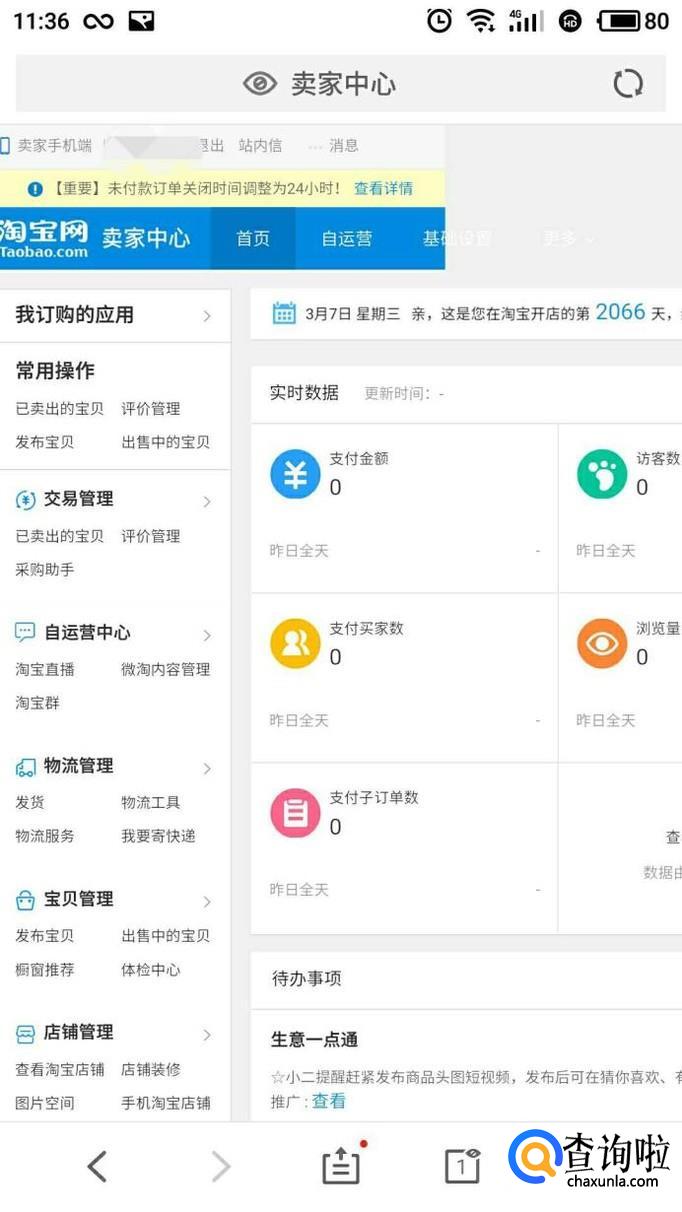Tap the browser refresh icon
This screenshot has width=682, height=1212.
click(628, 84)
